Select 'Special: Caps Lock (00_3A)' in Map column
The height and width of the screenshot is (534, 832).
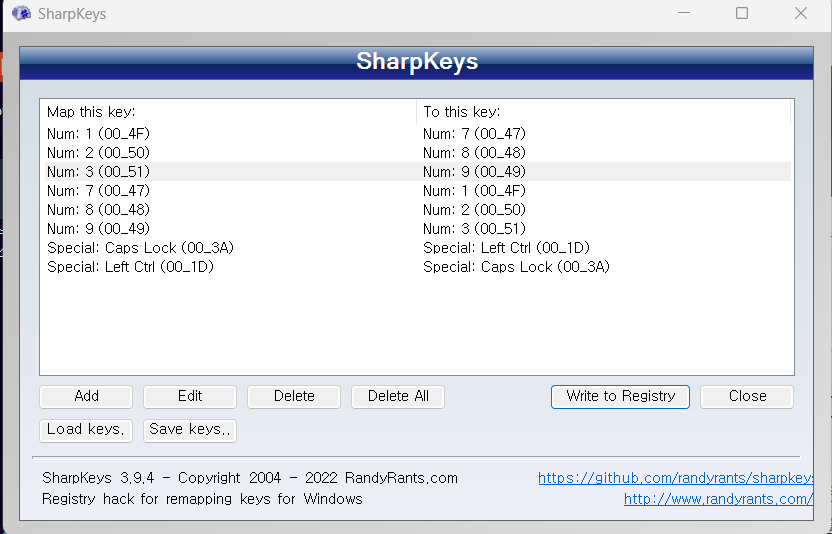[141, 248]
